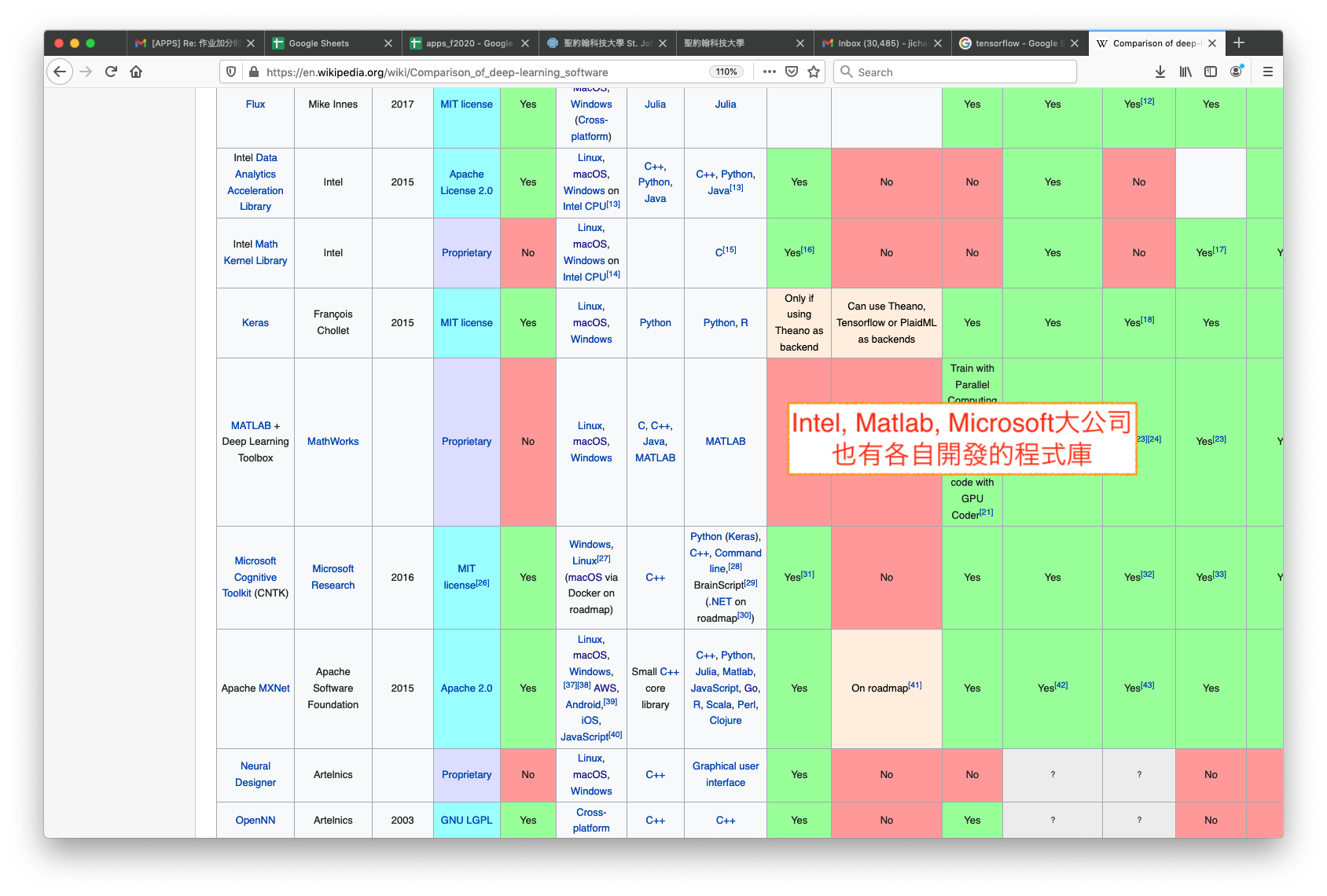Switch to the tensorflow Google search tab
This screenshot has width=1327, height=896.
pyautogui.click(x=1020, y=43)
